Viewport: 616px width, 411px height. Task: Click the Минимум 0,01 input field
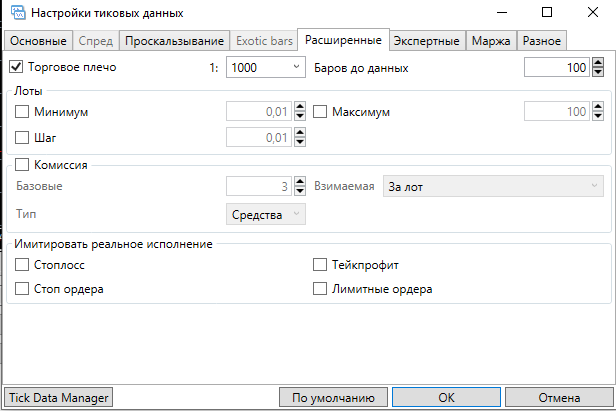click(259, 112)
